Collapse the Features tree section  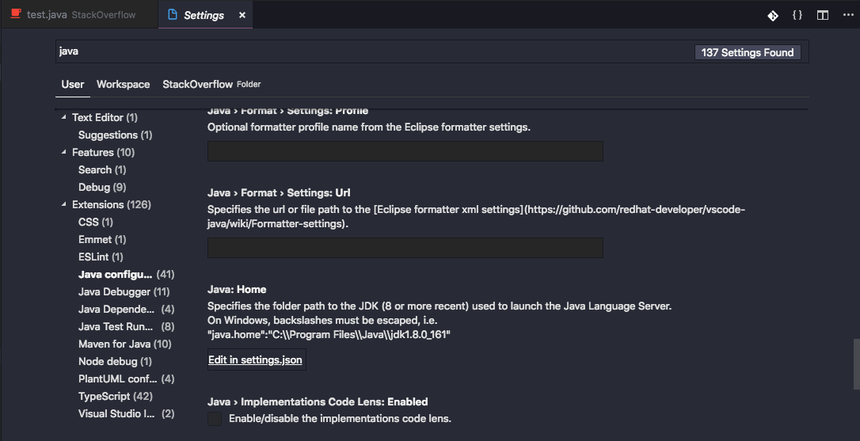coord(63,153)
